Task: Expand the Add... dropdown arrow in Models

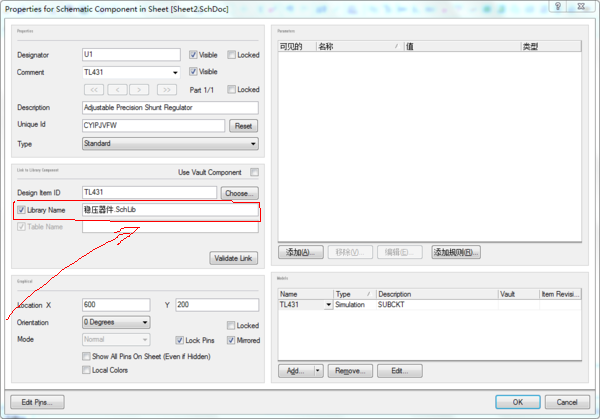Action: point(318,370)
